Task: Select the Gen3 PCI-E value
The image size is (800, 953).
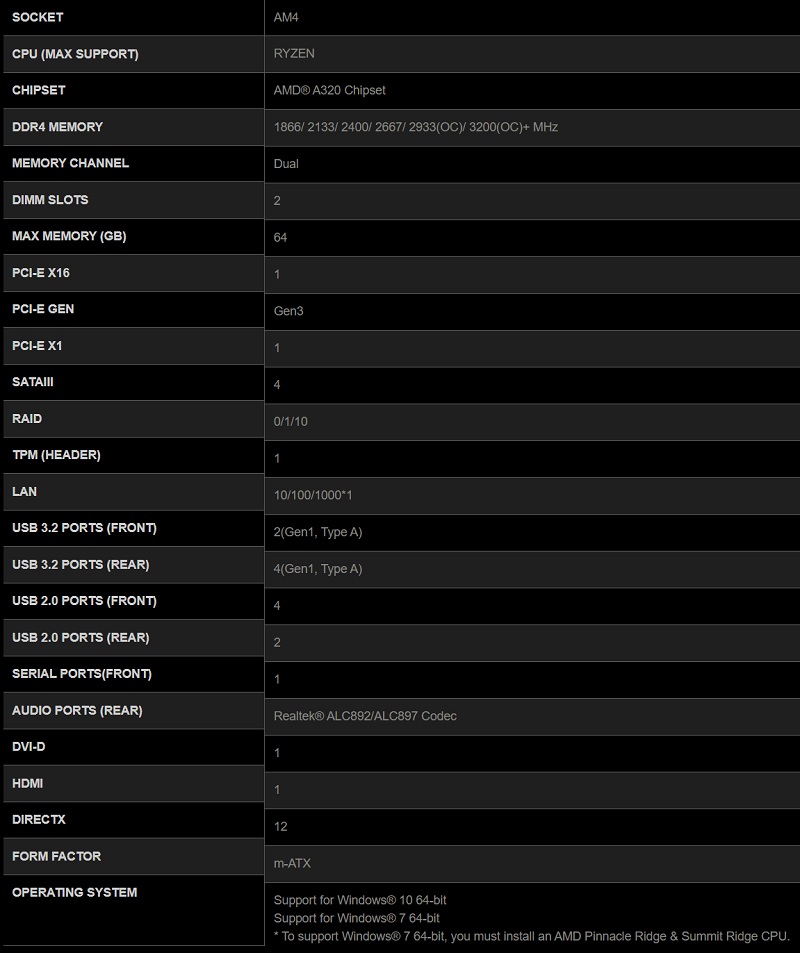Action: (288, 311)
